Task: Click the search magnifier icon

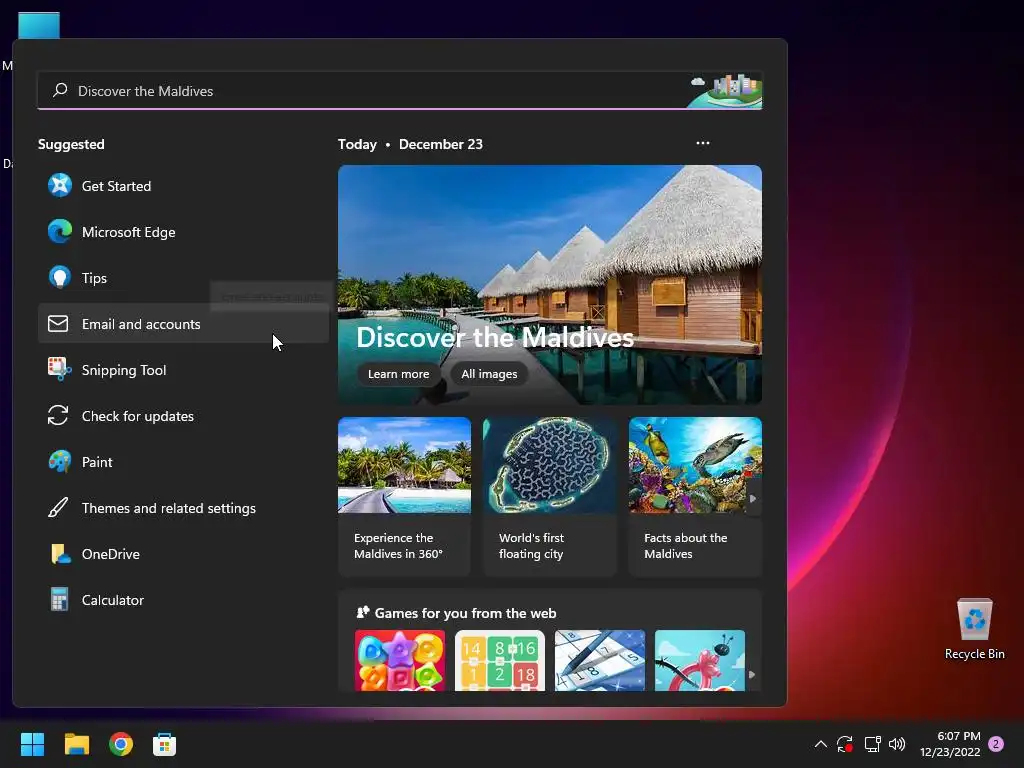Action: 60,90
